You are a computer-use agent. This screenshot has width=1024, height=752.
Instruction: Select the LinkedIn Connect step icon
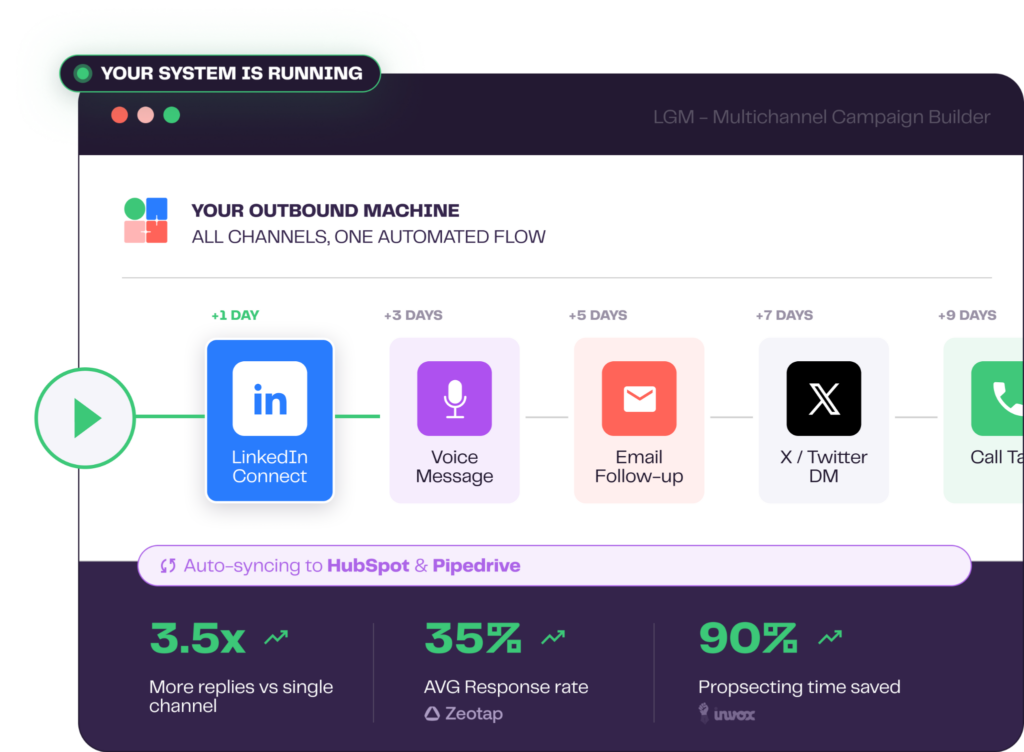[x=269, y=399]
